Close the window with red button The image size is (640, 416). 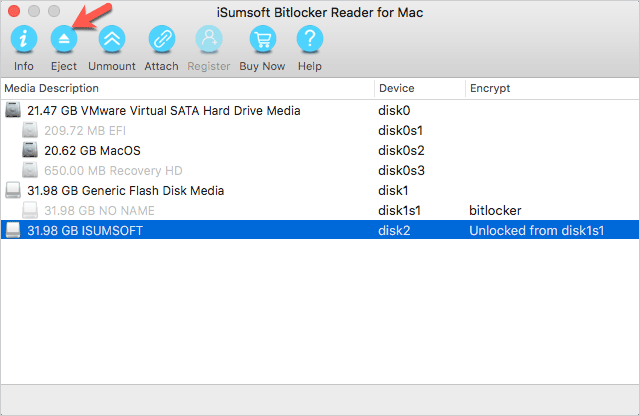(x=14, y=11)
